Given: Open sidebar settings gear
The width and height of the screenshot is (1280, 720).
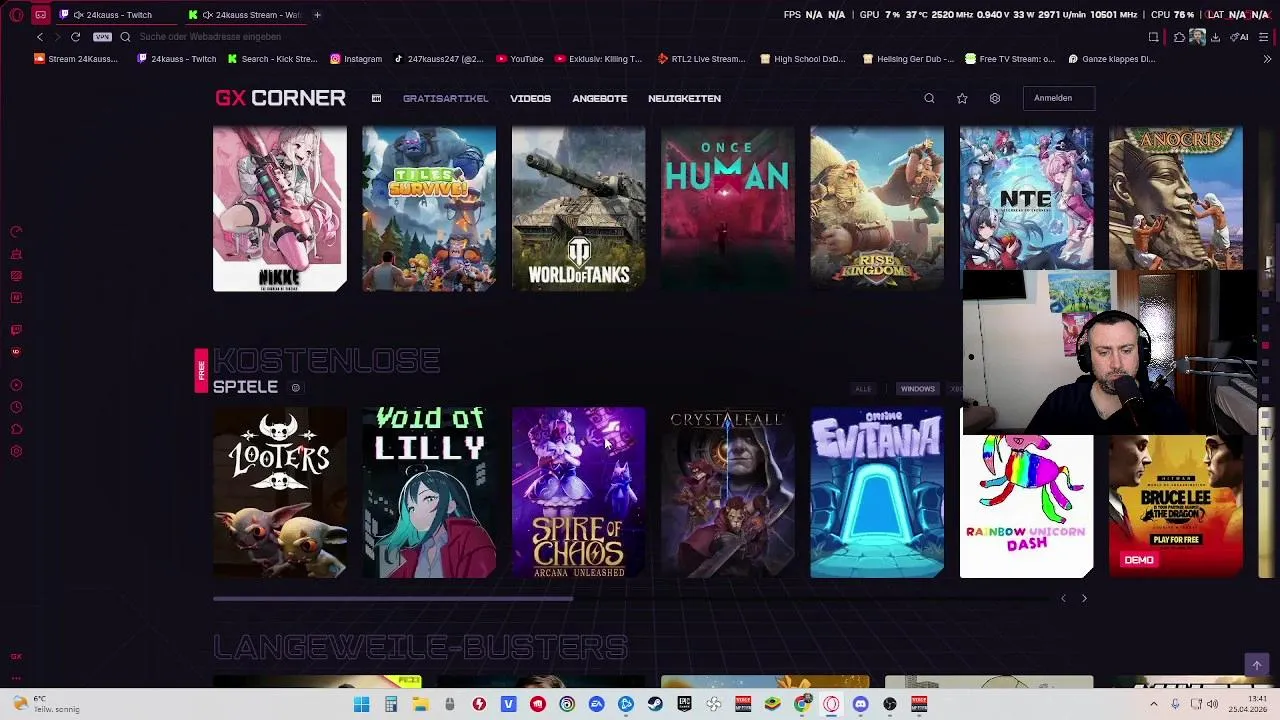Looking at the screenshot, I should 16,451.
